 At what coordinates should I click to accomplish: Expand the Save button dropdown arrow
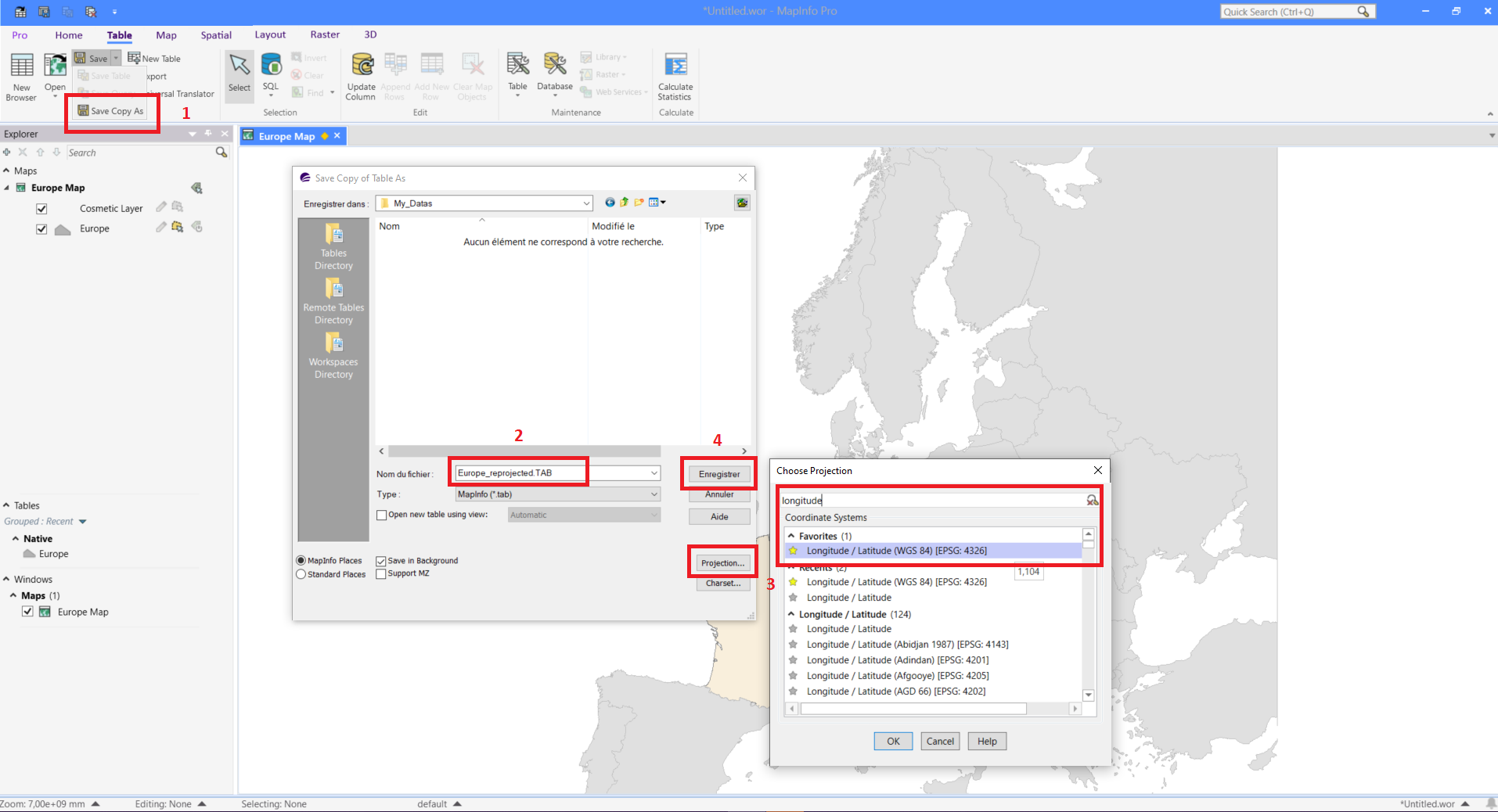[x=116, y=58]
